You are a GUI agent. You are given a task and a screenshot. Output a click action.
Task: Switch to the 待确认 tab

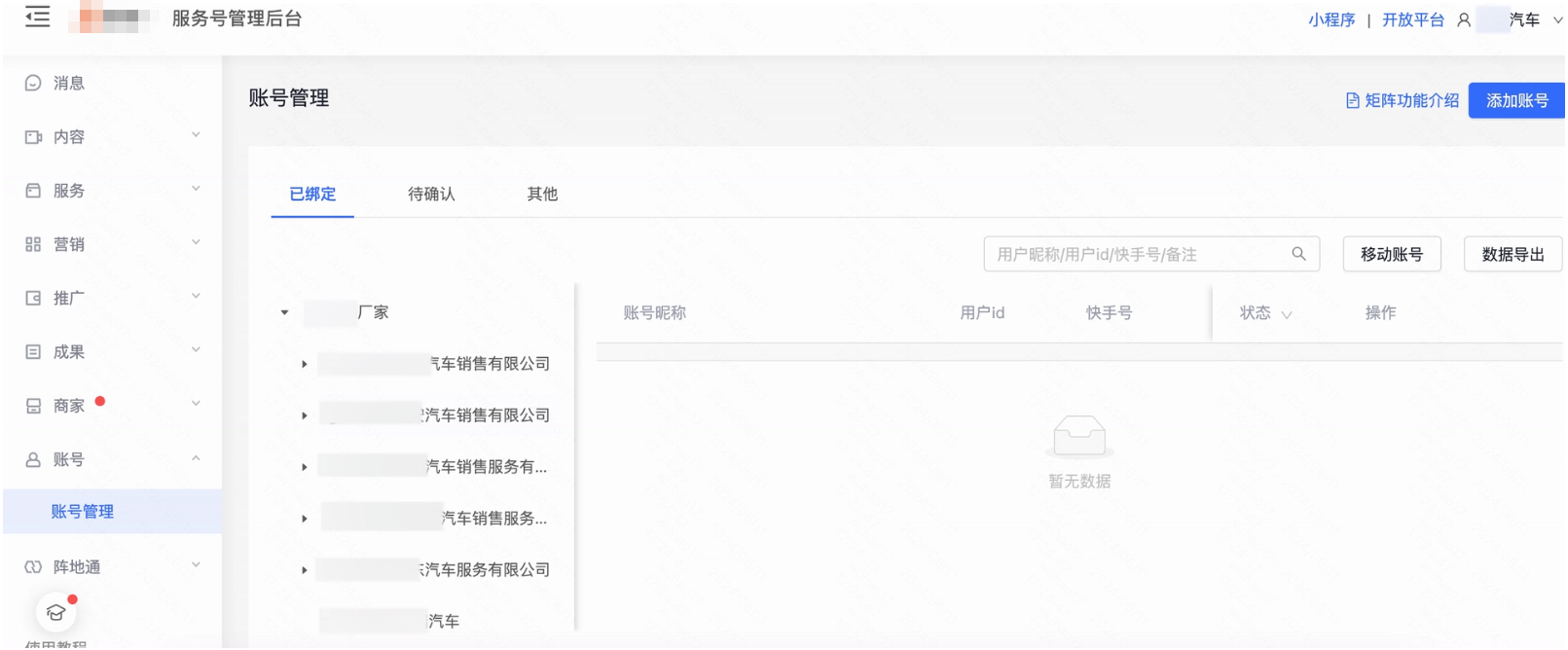pos(431,194)
